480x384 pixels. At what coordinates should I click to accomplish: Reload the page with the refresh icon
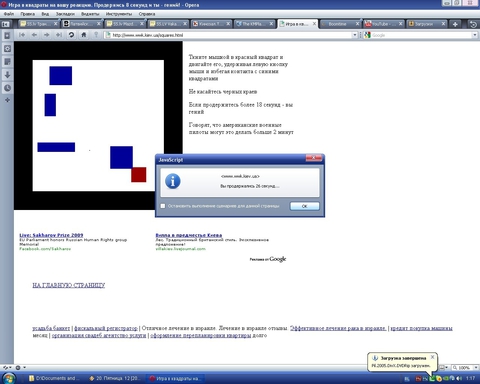[x=71, y=35]
